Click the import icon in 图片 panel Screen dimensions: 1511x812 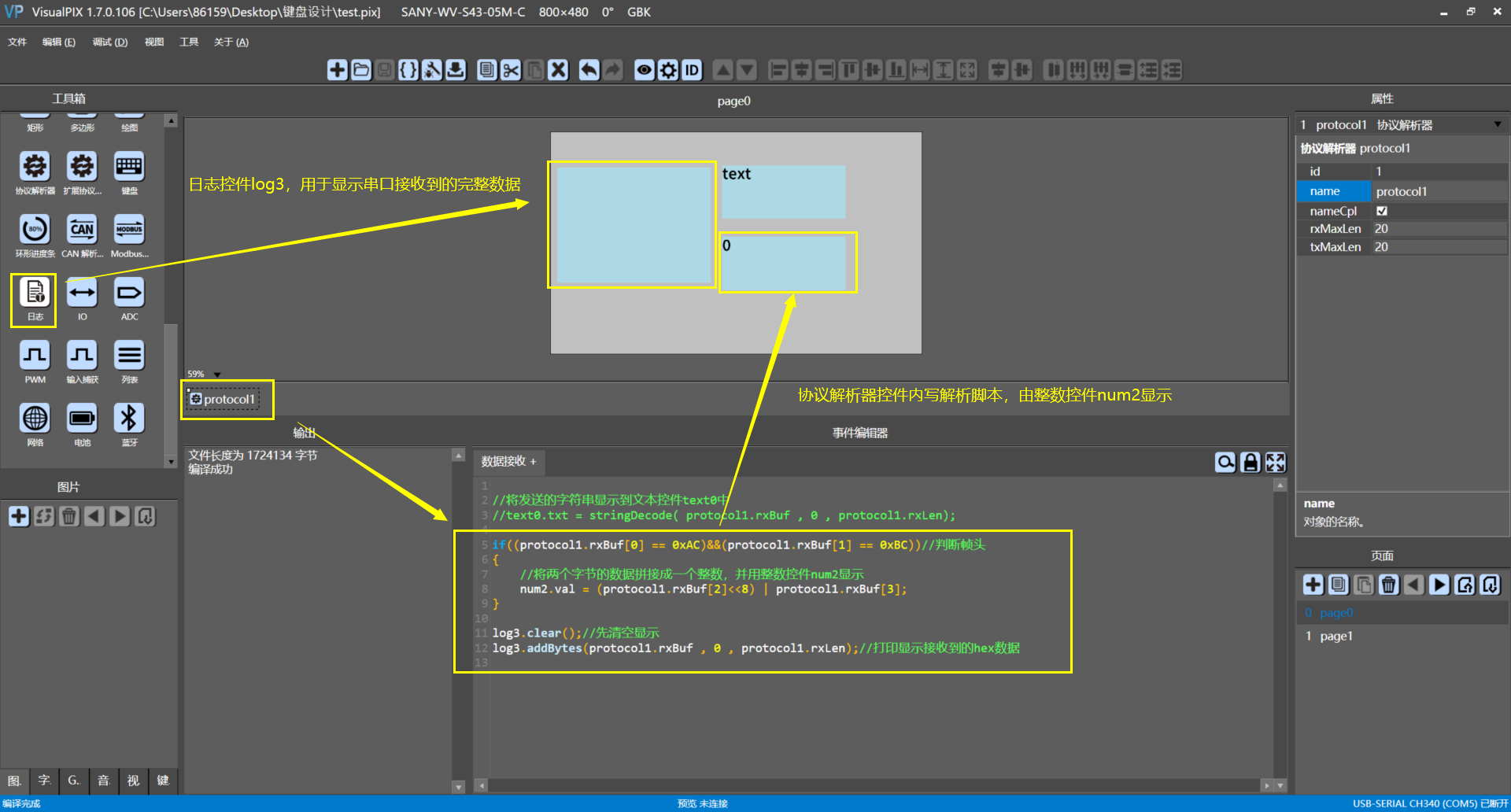point(145,516)
